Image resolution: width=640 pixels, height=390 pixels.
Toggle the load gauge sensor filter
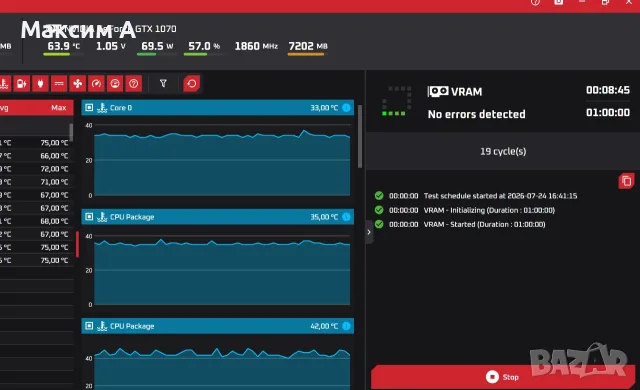[x=115, y=84]
